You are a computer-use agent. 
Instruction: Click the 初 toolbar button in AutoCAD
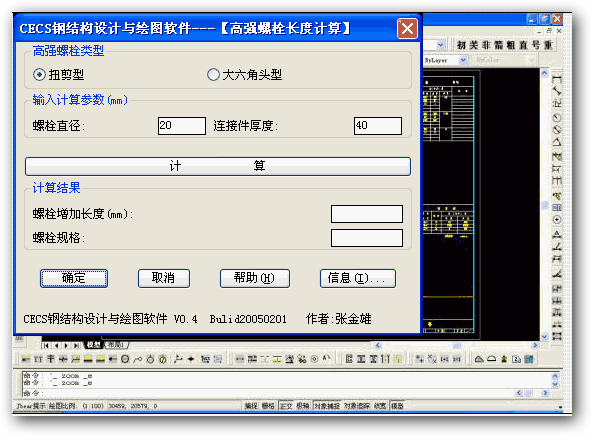click(x=461, y=45)
